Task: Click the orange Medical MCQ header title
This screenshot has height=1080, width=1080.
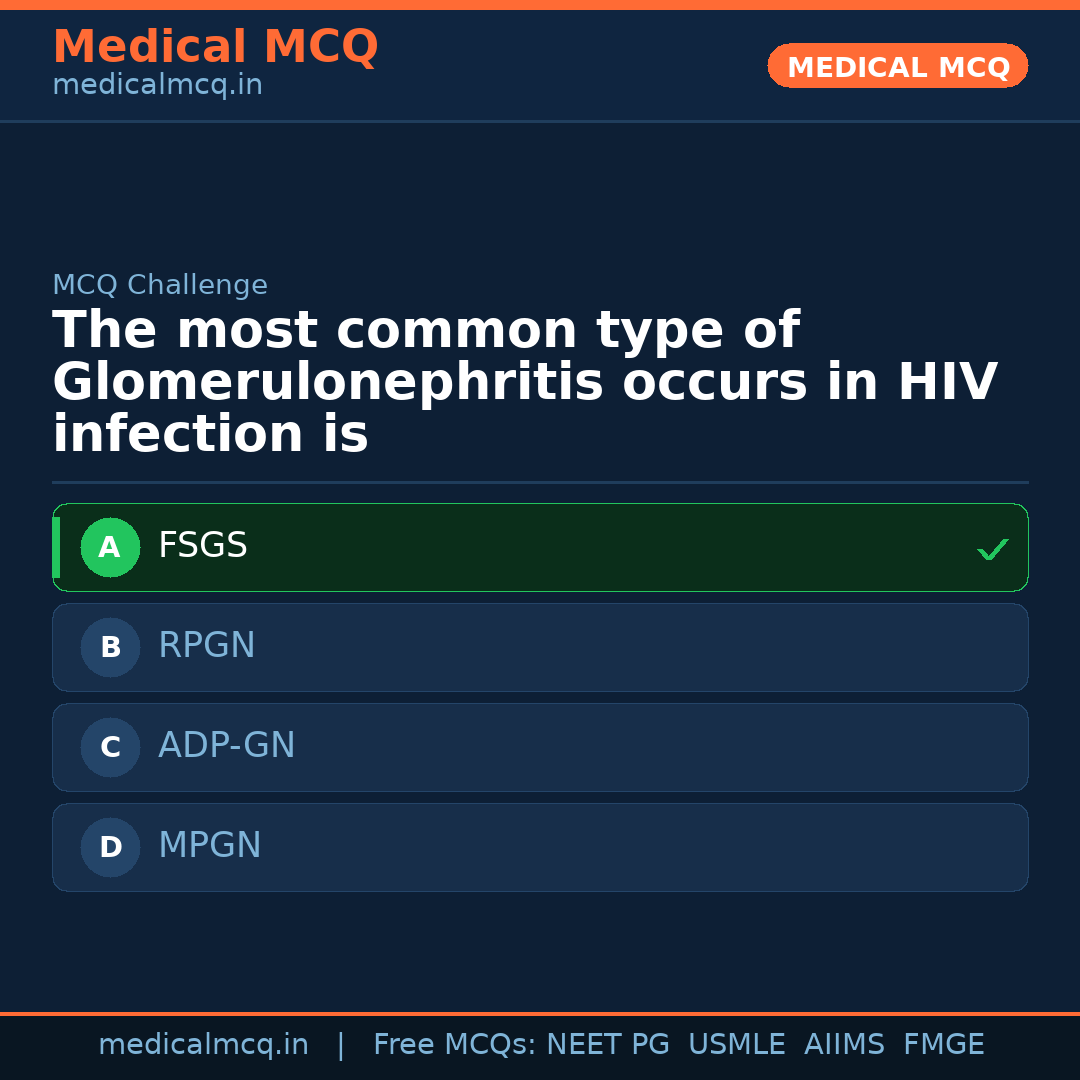Action: [215, 47]
